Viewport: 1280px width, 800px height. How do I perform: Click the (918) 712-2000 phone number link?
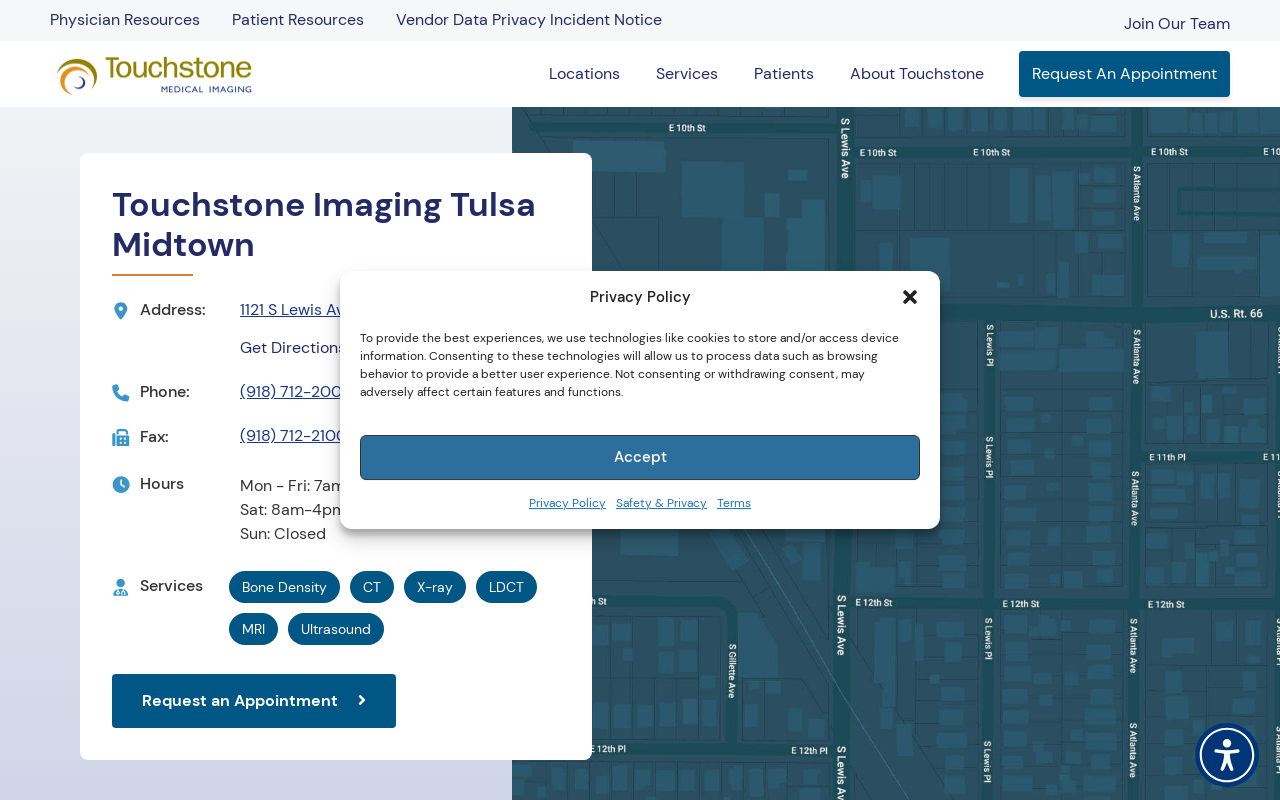pos(291,392)
